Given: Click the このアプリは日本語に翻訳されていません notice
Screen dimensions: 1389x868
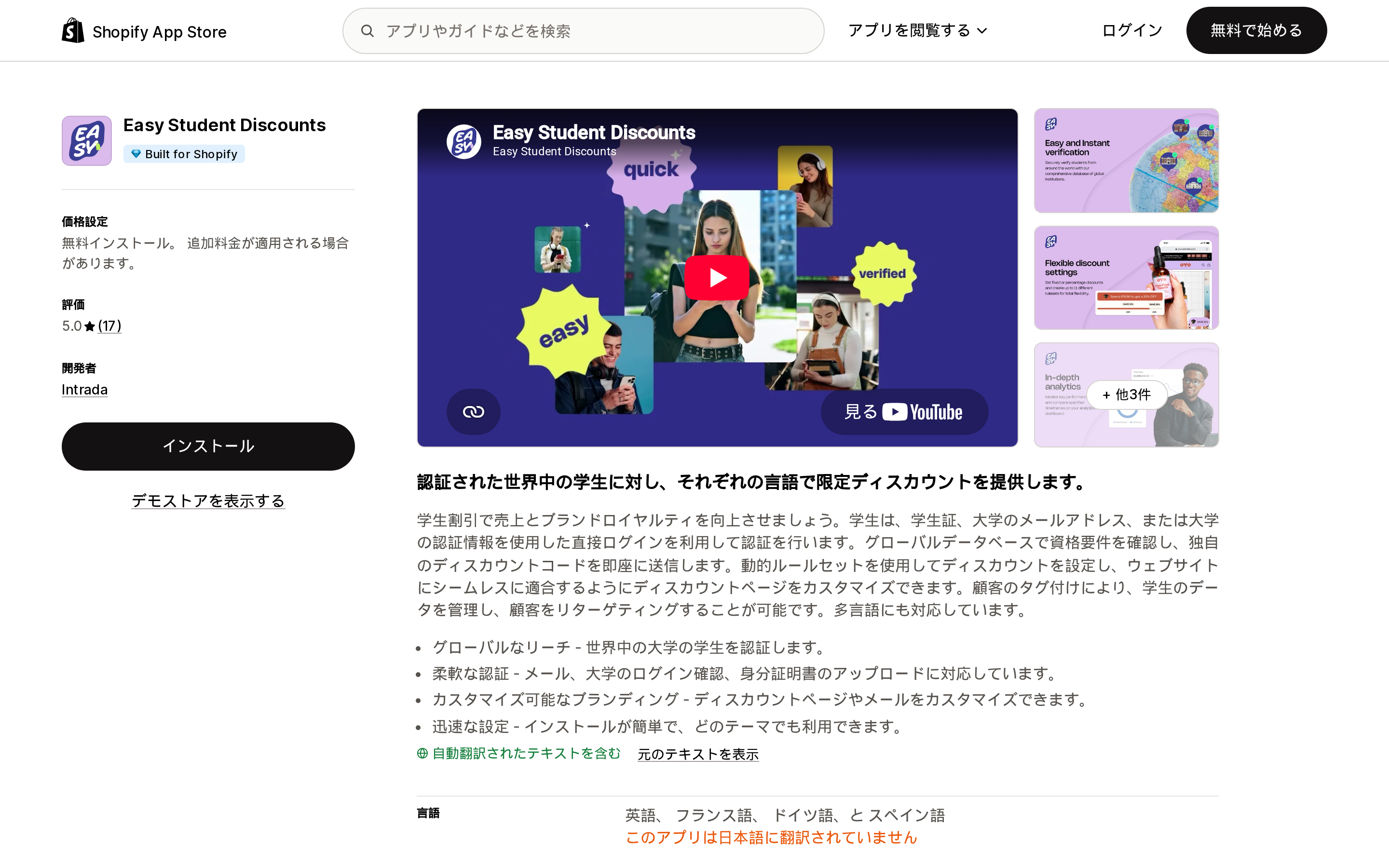Looking at the screenshot, I should pos(771,838).
